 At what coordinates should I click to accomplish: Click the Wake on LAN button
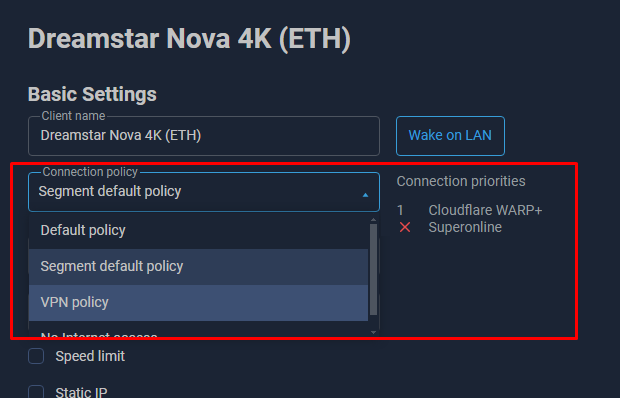[450, 136]
